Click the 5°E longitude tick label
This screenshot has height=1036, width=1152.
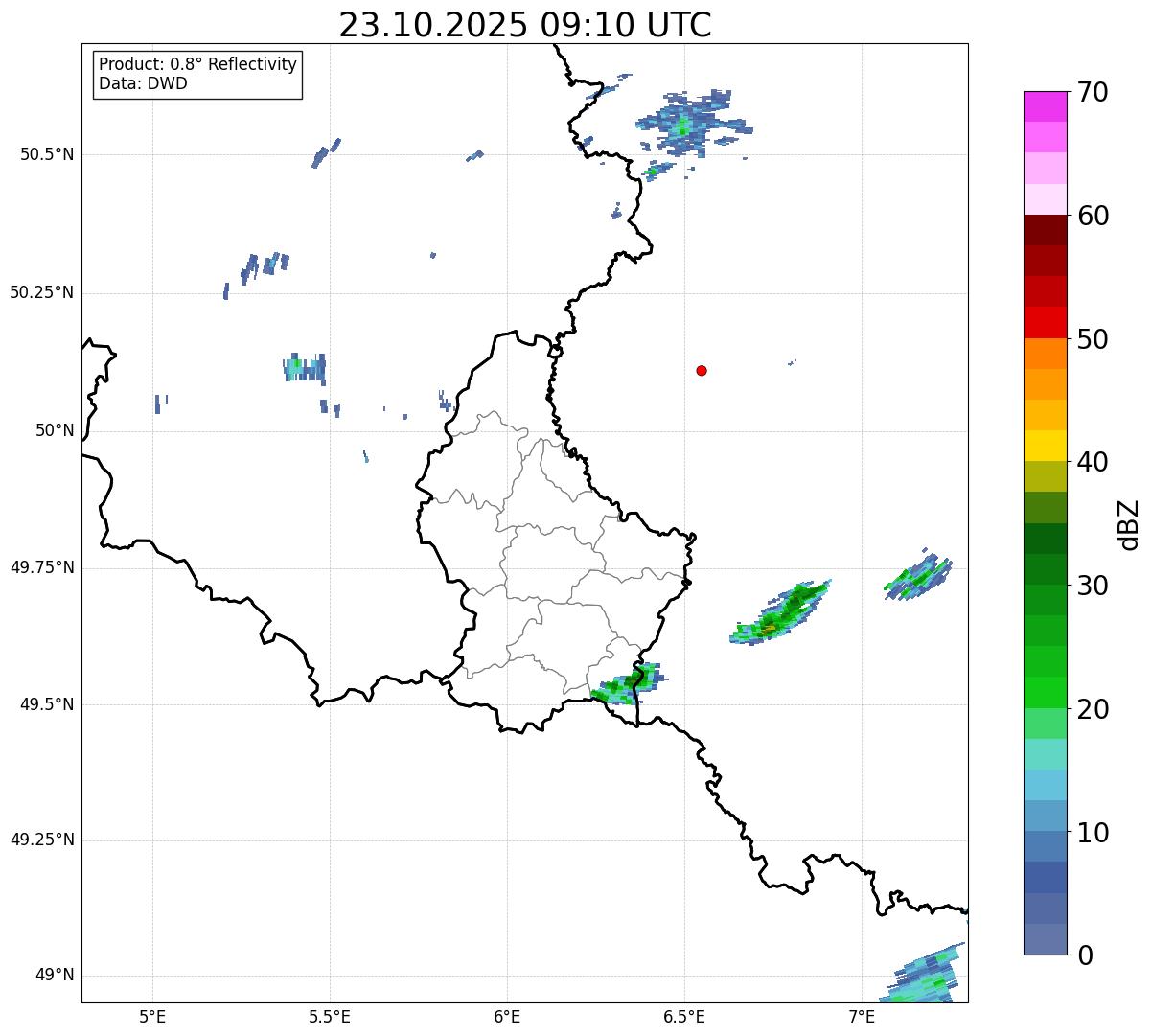[x=152, y=1016]
